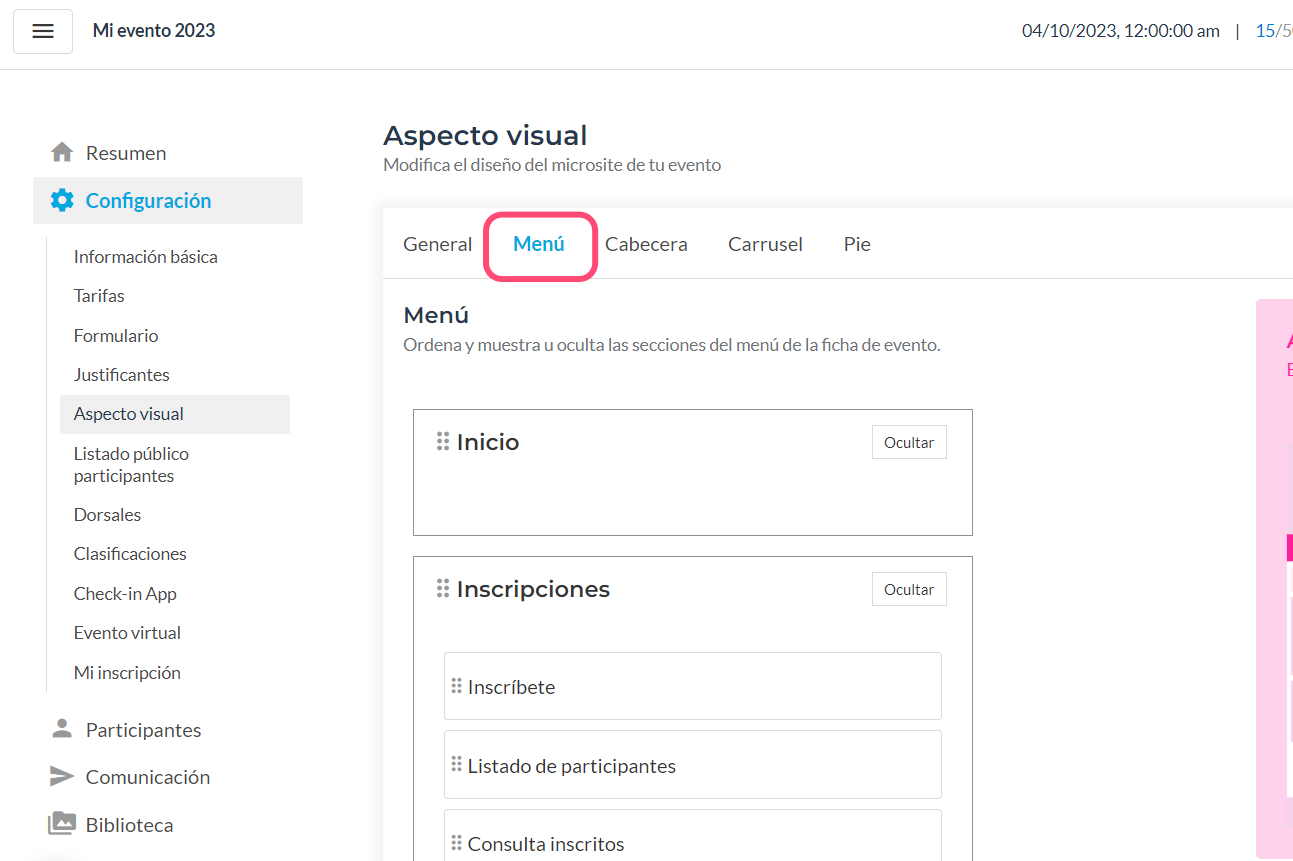The height and width of the screenshot is (861, 1293).
Task: Click the Participantes person icon
Action: coord(62,729)
